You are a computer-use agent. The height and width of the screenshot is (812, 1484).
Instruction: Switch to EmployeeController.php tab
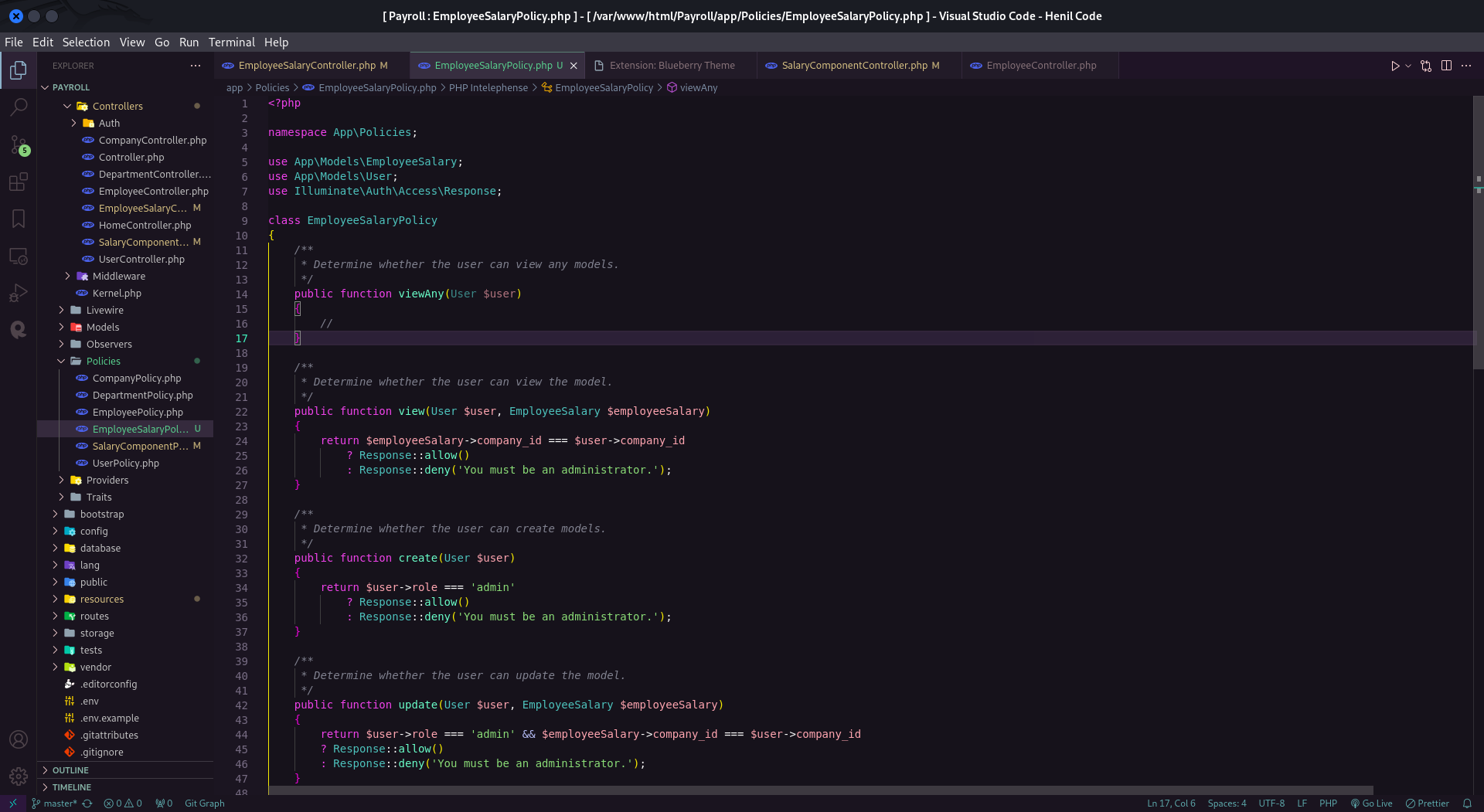(1040, 66)
